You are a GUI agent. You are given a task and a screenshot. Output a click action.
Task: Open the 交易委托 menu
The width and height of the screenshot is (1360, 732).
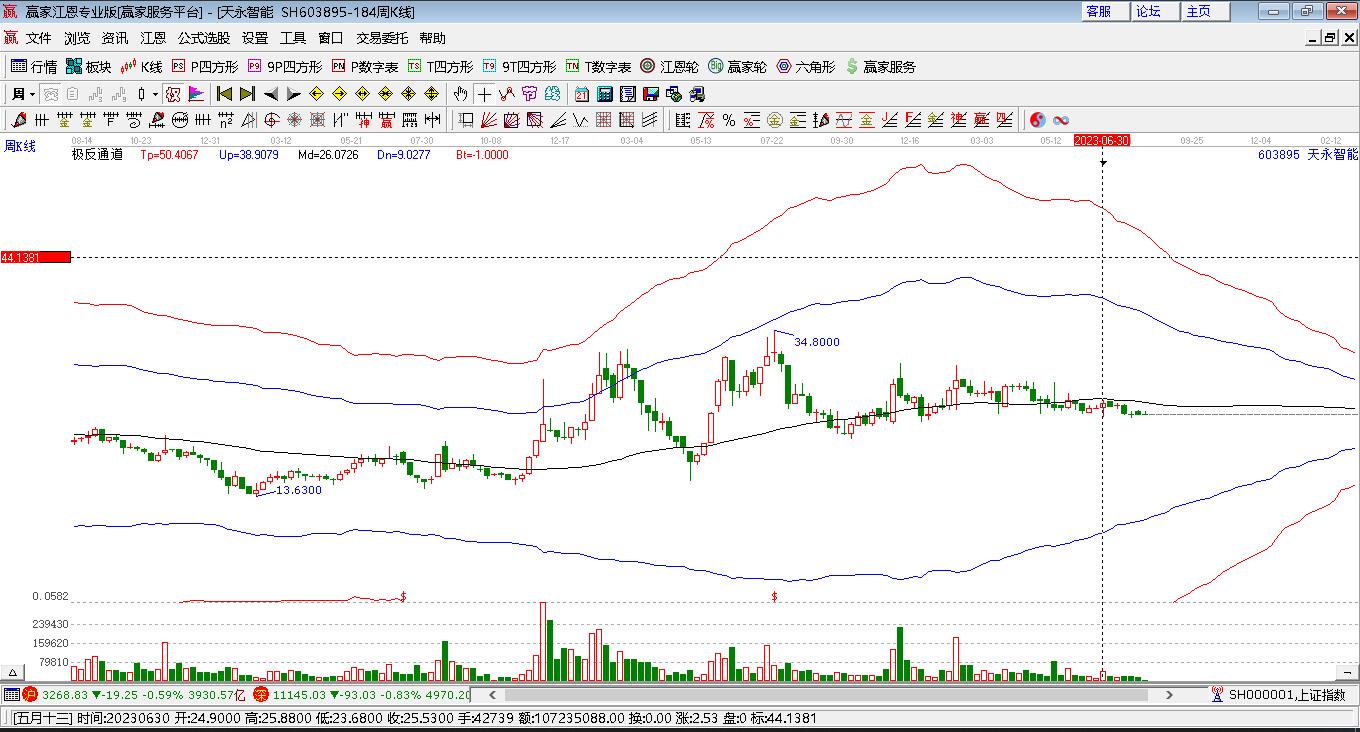382,38
